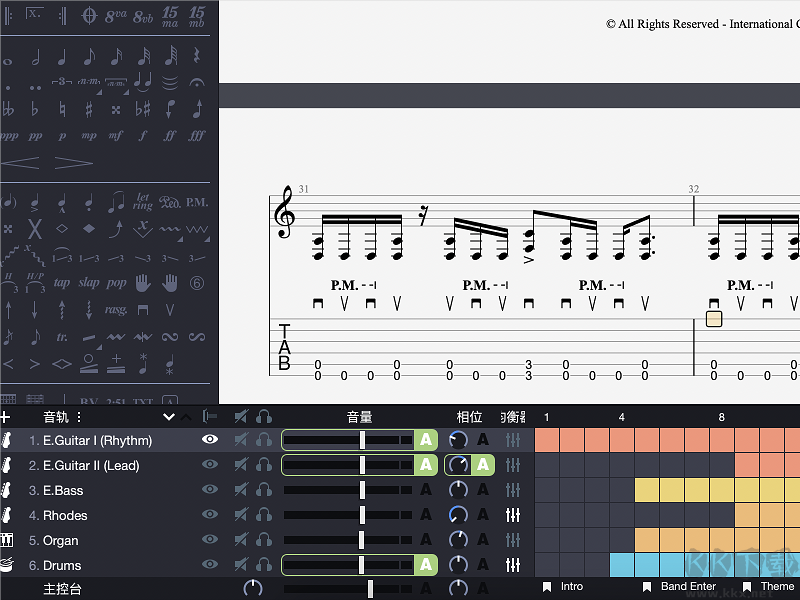Image resolution: width=800 pixels, height=600 pixels.
Task: Hide the E.Bass track with the eye toggle
Action: (x=210, y=490)
